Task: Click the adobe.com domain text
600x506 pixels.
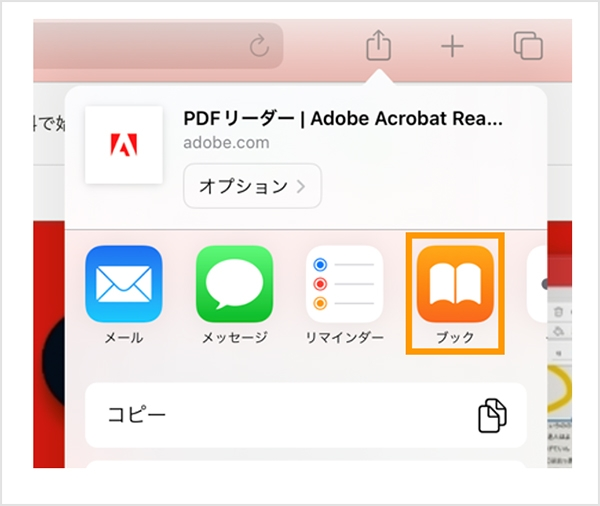Action: tap(226, 143)
